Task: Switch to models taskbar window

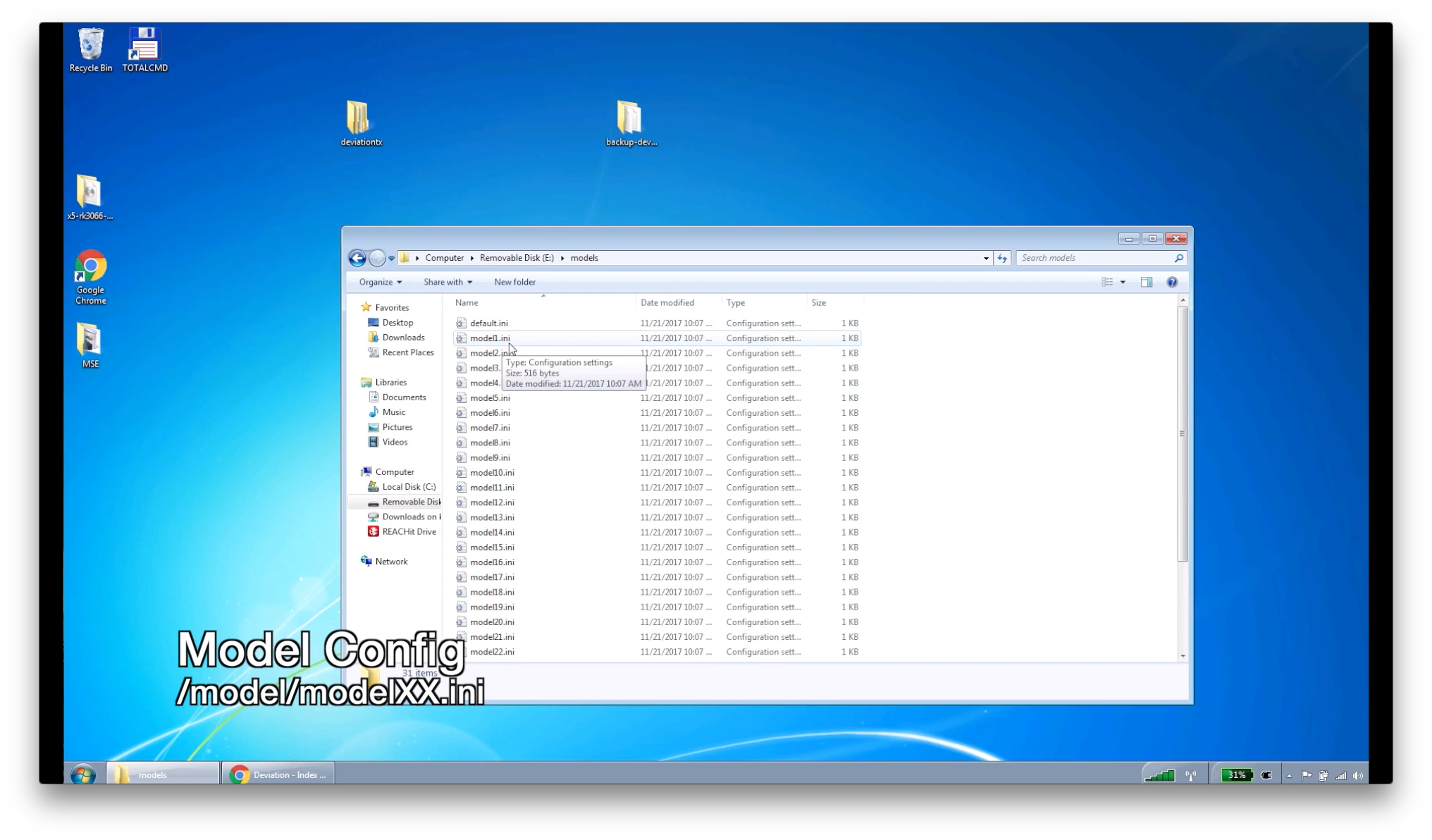Action: [163, 774]
